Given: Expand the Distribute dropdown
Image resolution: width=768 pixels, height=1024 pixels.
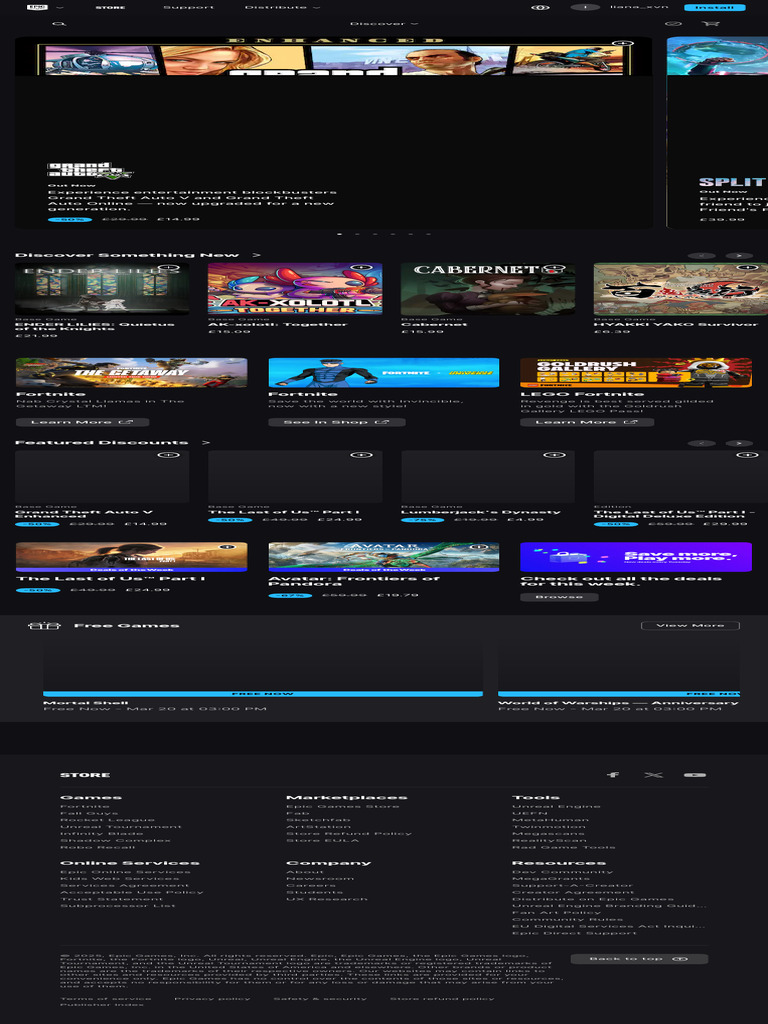Looking at the screenshot, I should point(282,7).
